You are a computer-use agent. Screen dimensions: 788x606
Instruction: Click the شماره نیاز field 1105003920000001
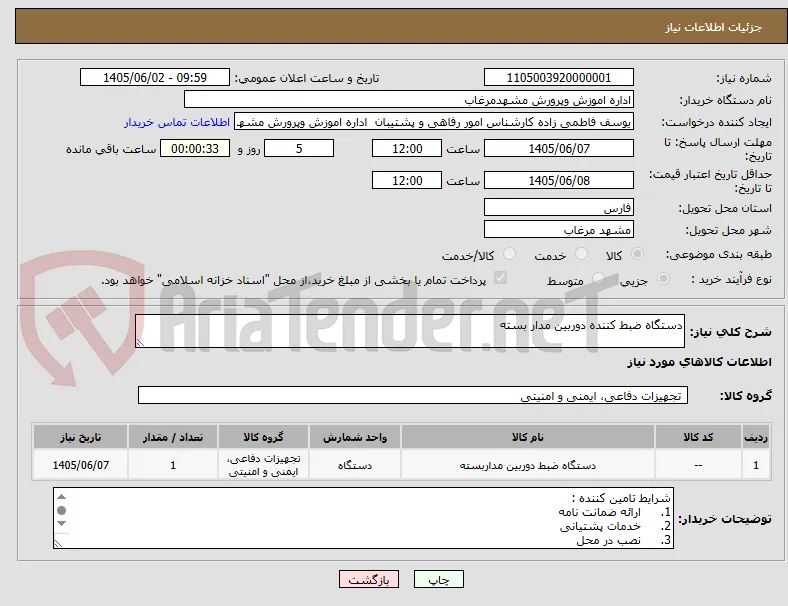tap(559, 77)
